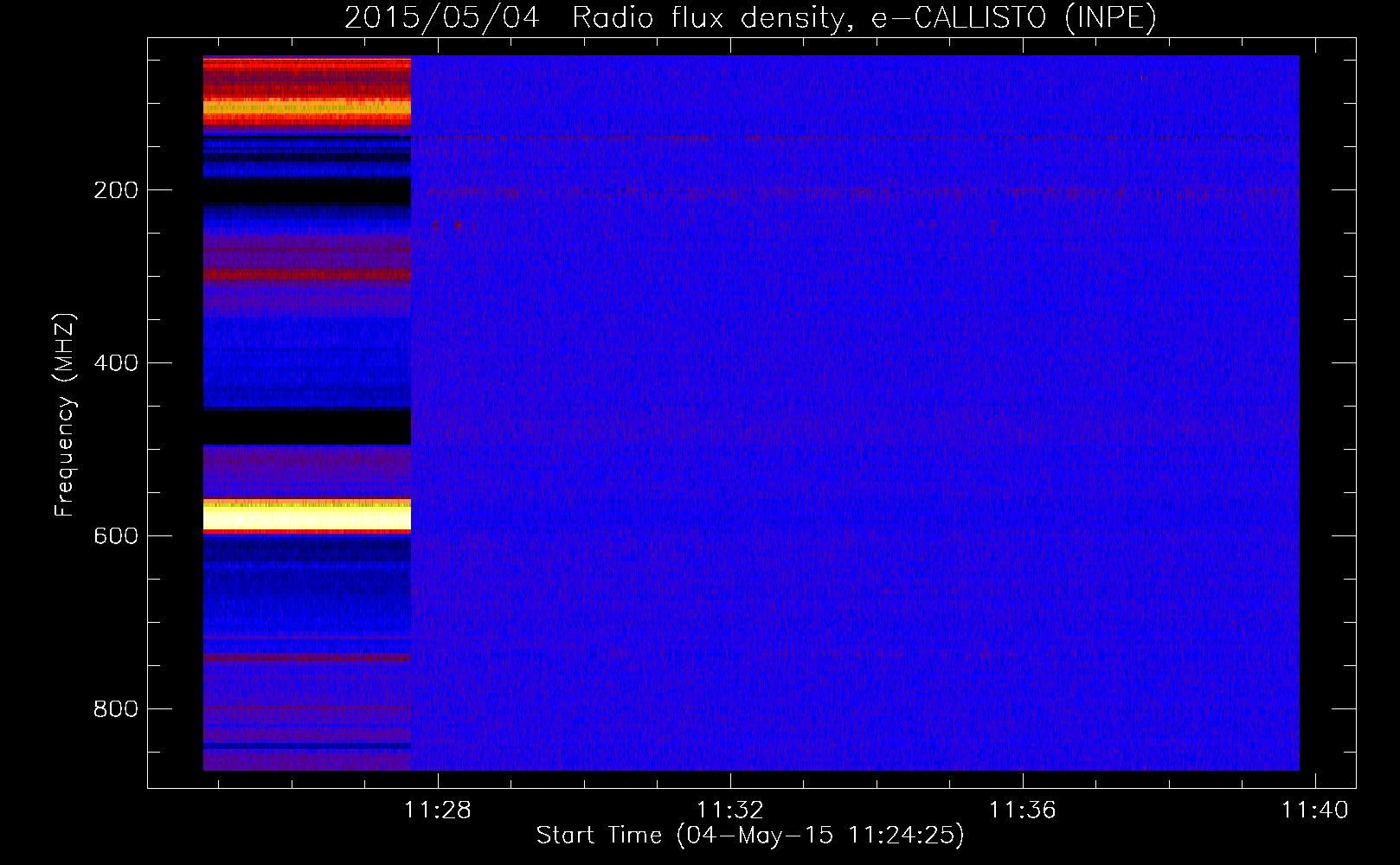The width and height of the screenshot is (1400, 865).
Task: Select the 11:36 time tick label
Action: click(1023, 811)
